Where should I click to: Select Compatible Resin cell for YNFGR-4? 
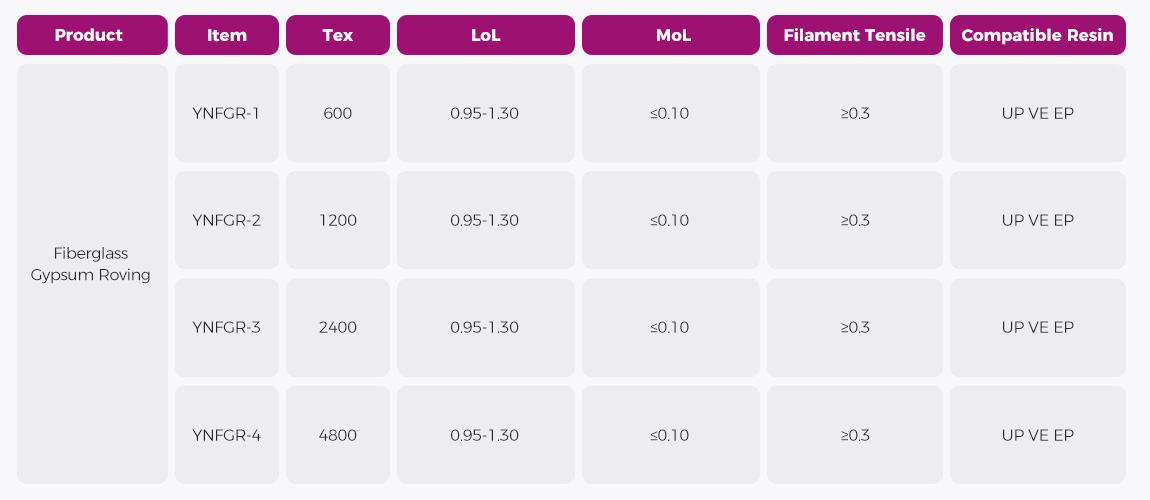[1038, 435]
